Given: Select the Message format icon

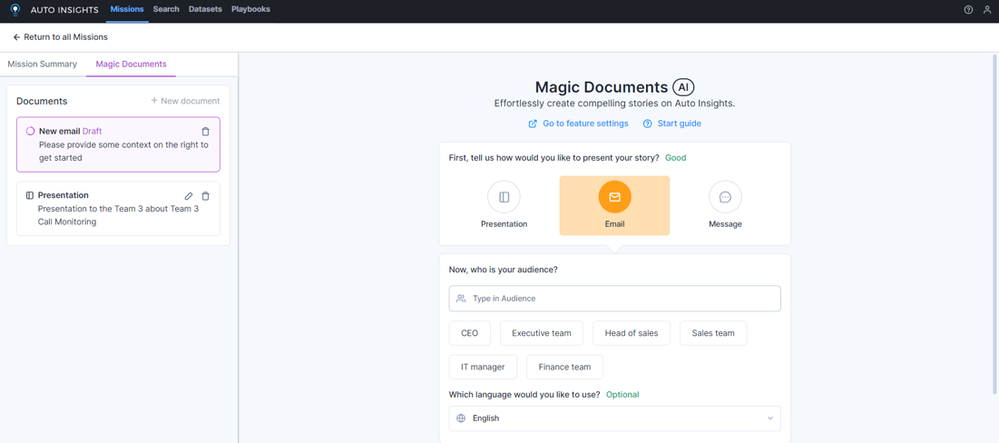Looking at the screenshot, I should pos(725,197).
